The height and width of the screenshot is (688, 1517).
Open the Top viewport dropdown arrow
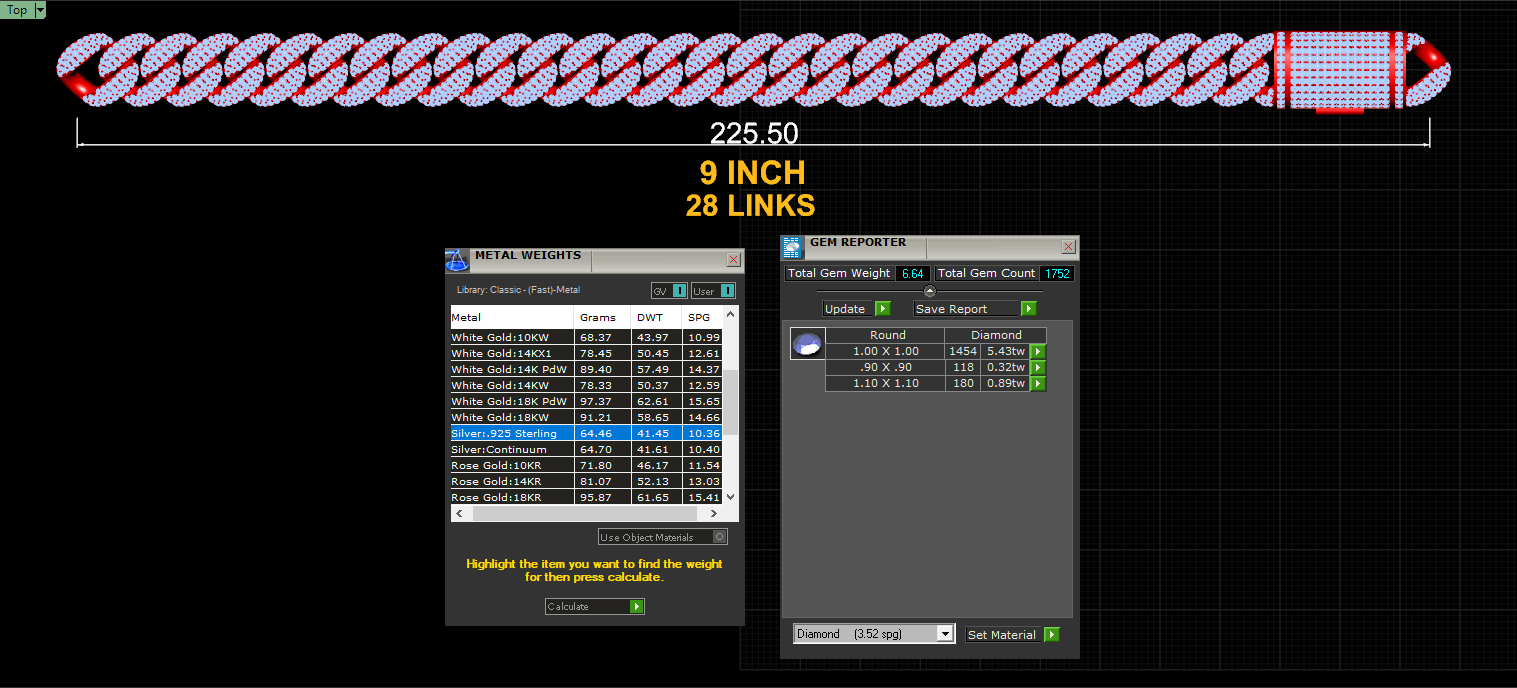(x=40, y=9)
